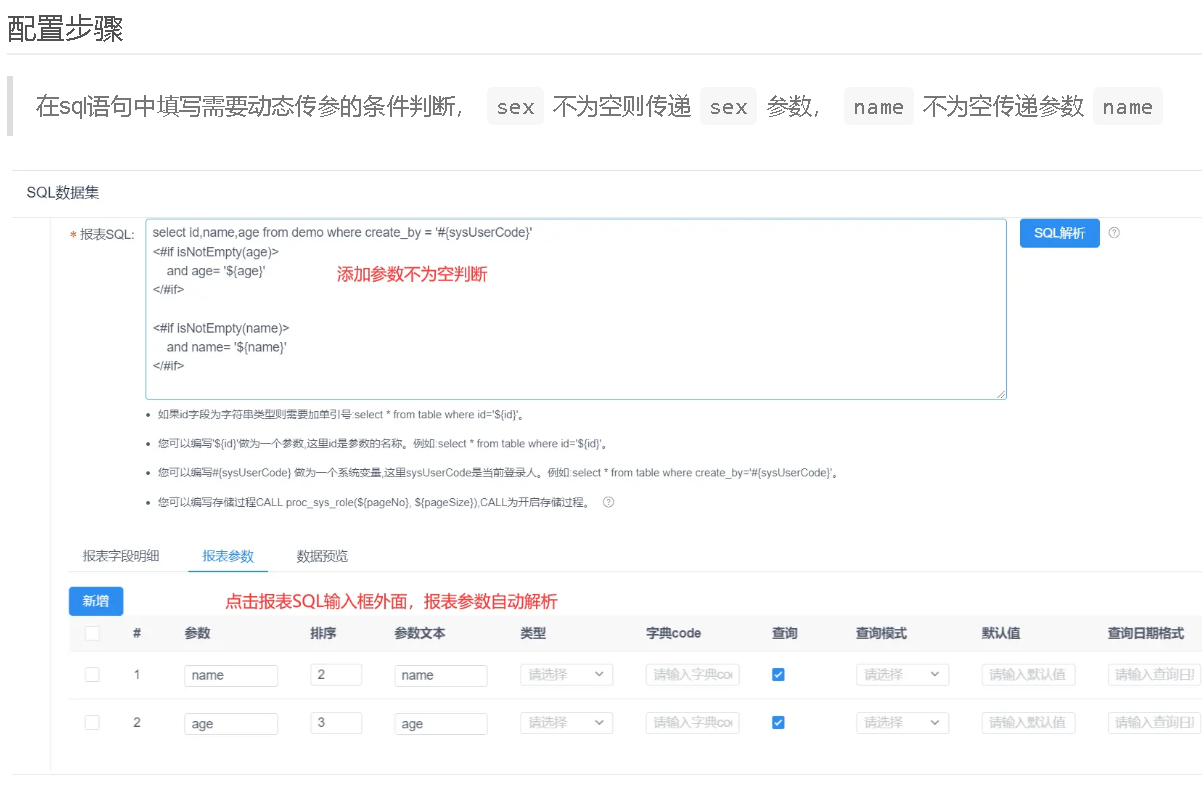Expand the 查询模式 dropdown for name row

point(902,675)
